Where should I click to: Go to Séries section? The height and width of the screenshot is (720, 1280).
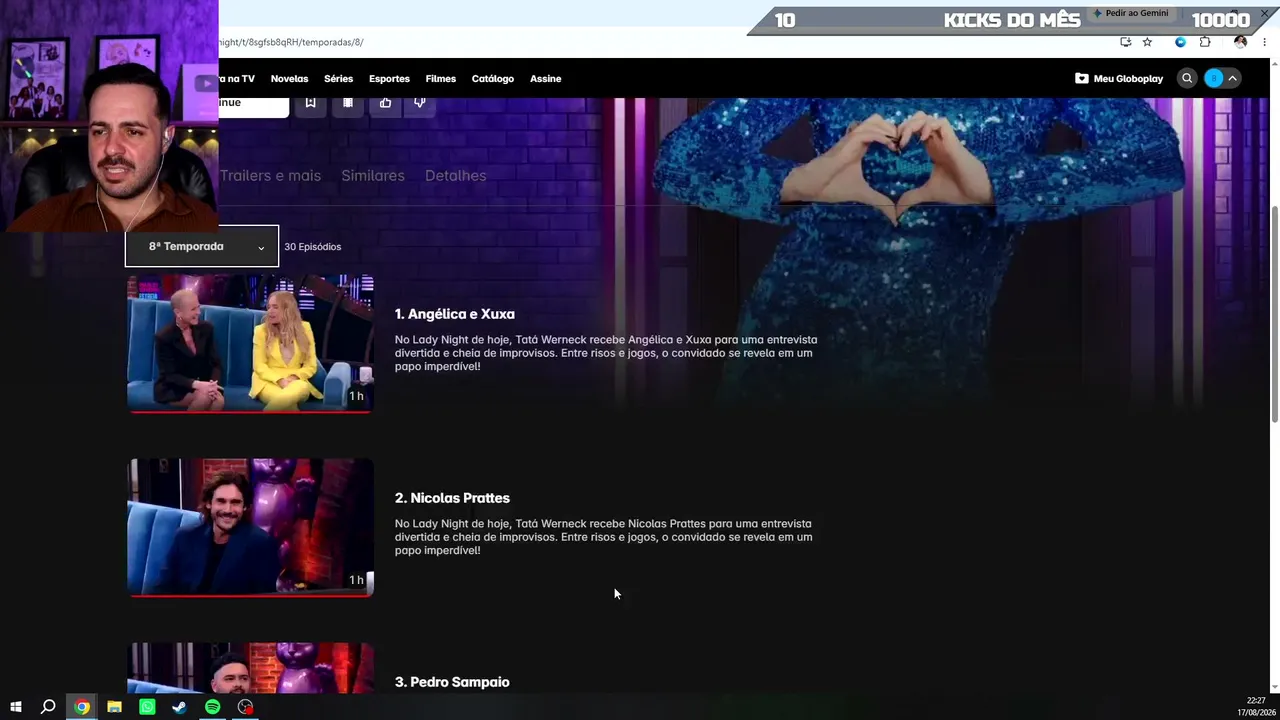pos(338,78)
